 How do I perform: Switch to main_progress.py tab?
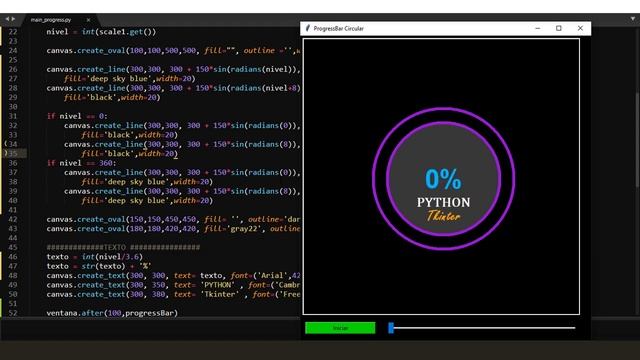(51, 20)
